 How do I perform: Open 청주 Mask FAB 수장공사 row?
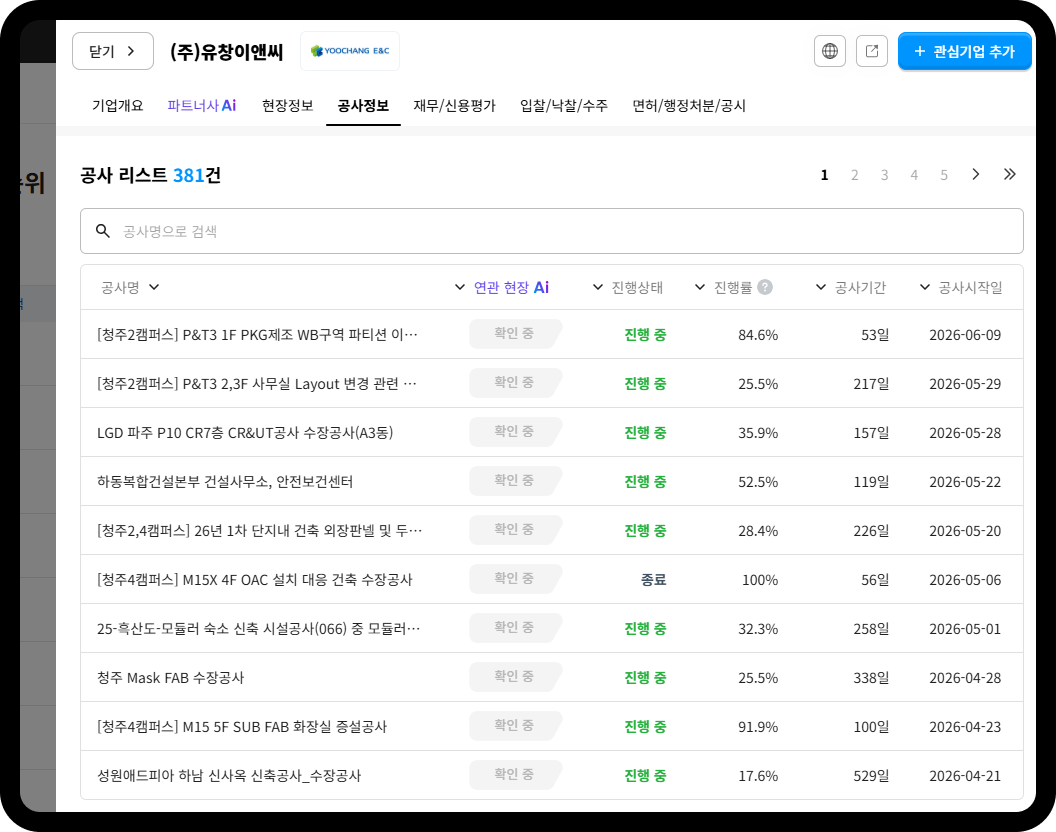552,678
